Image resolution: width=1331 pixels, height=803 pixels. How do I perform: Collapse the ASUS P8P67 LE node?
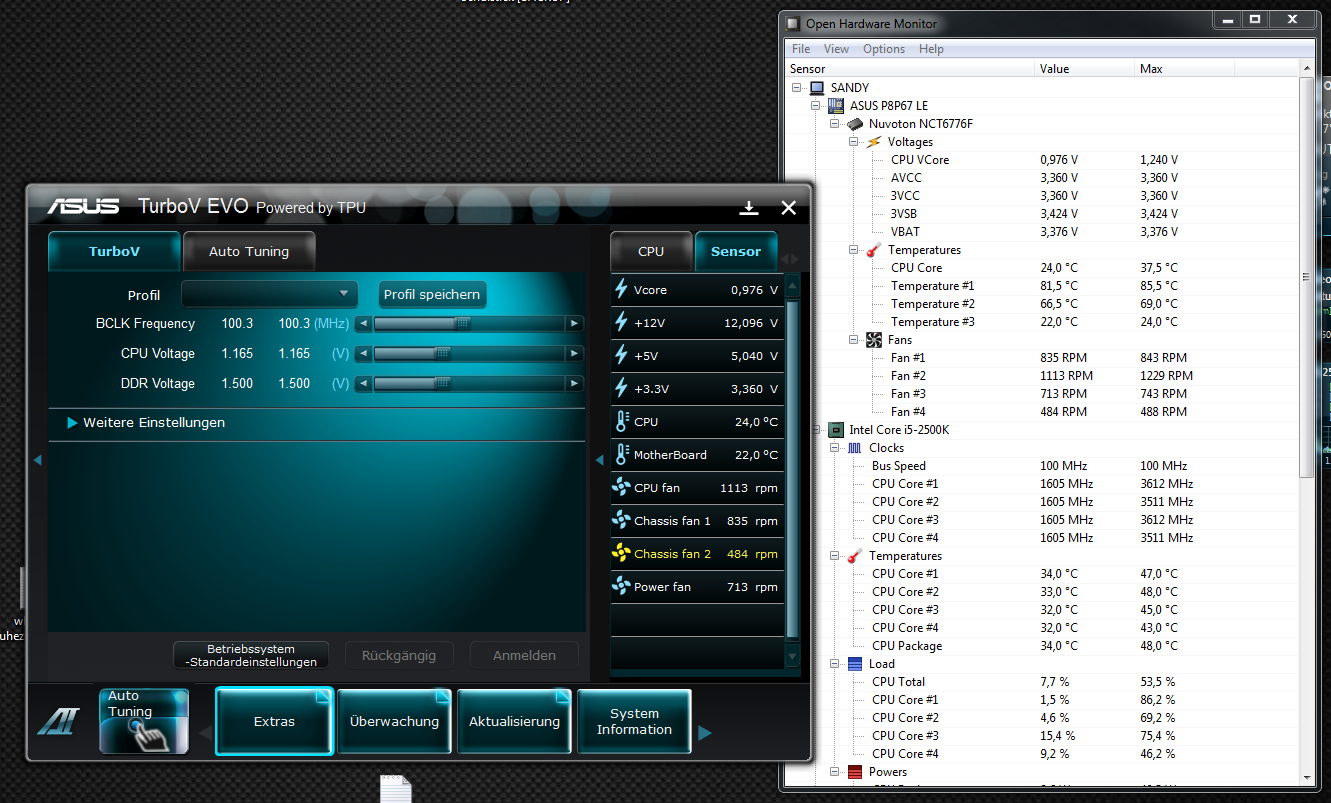[x=816, y=106]
